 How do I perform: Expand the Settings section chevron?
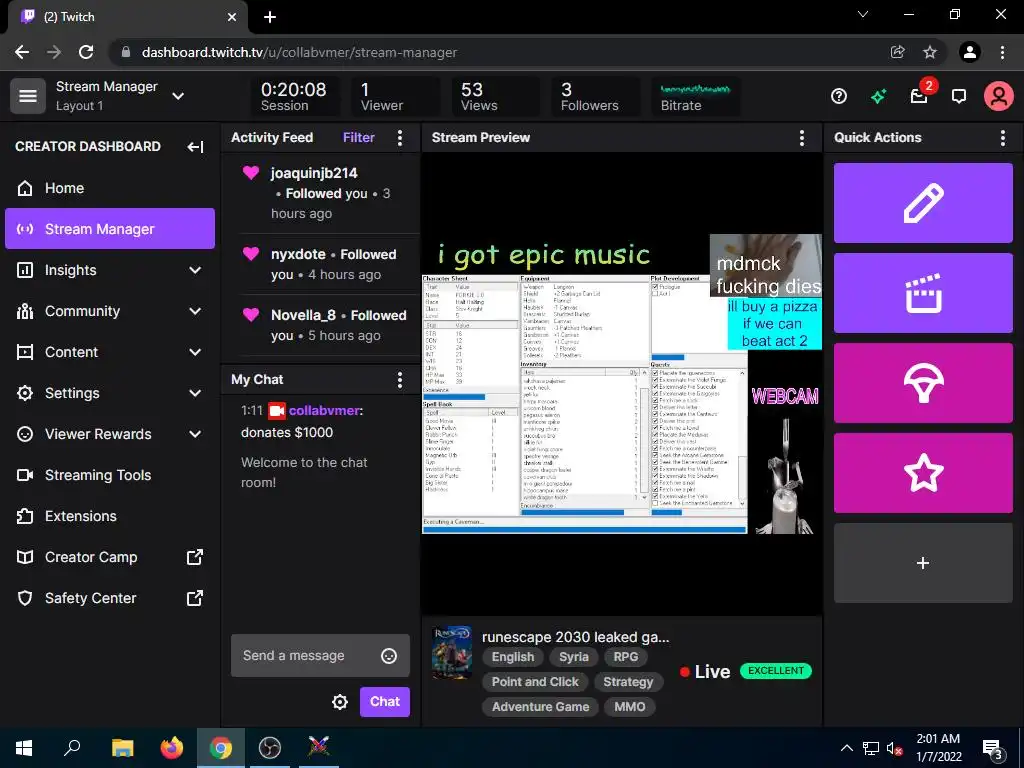[195, 393]
